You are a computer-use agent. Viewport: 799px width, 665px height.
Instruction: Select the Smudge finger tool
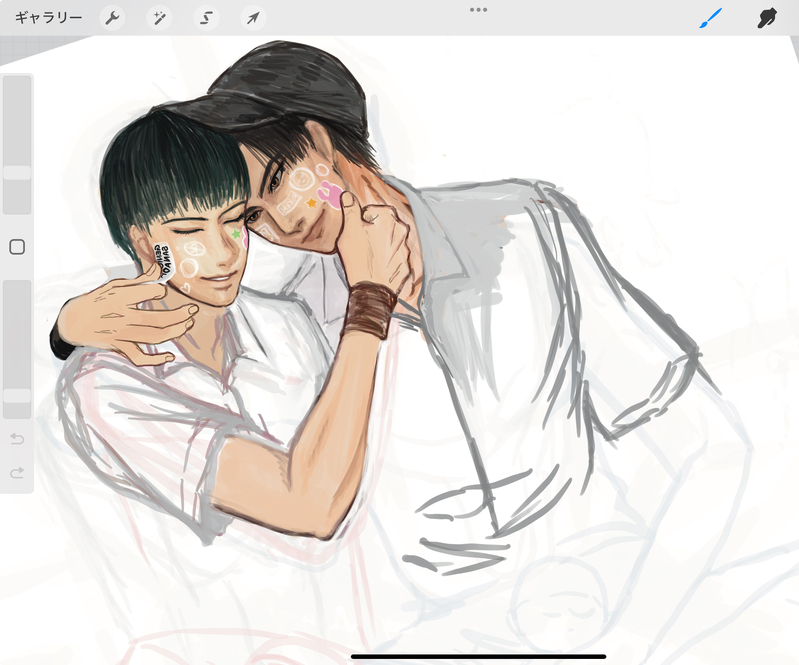766,18
